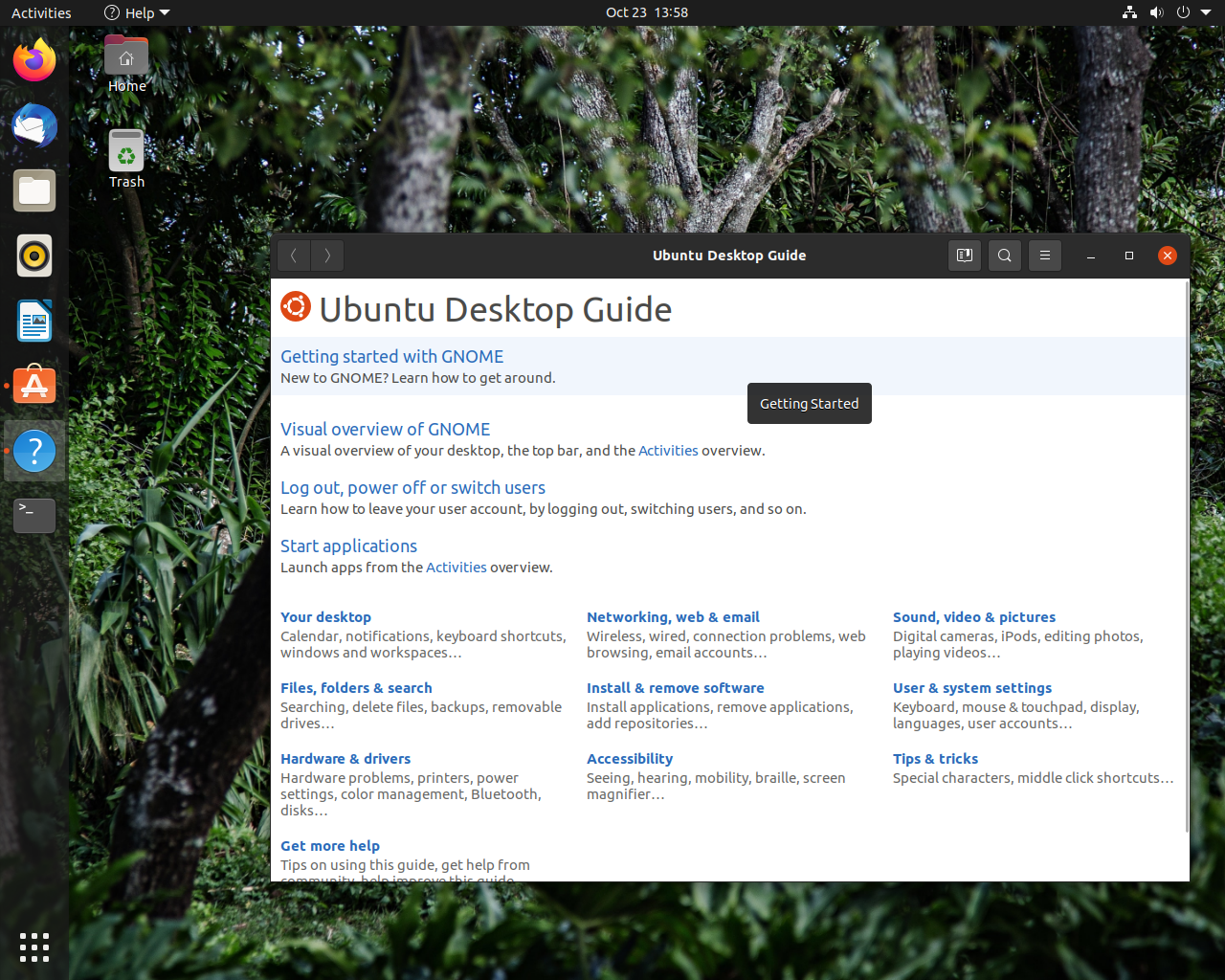This screenshot has height=980, width=1225.
Task: Click 'New to GNOME? Learn how to get around.'
Action: click(417, 378)
